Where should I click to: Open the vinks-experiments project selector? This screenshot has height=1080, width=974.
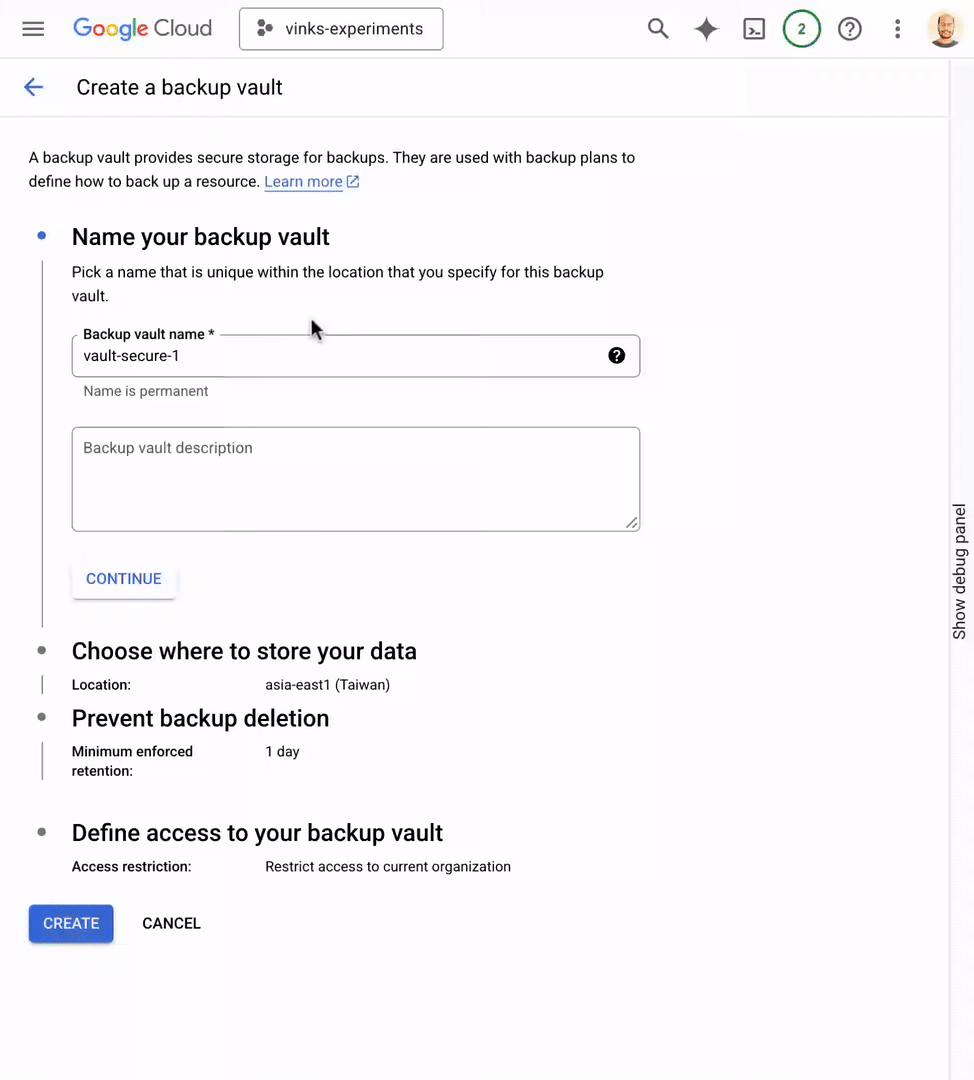pyautogui.click(x=341, y=29)
